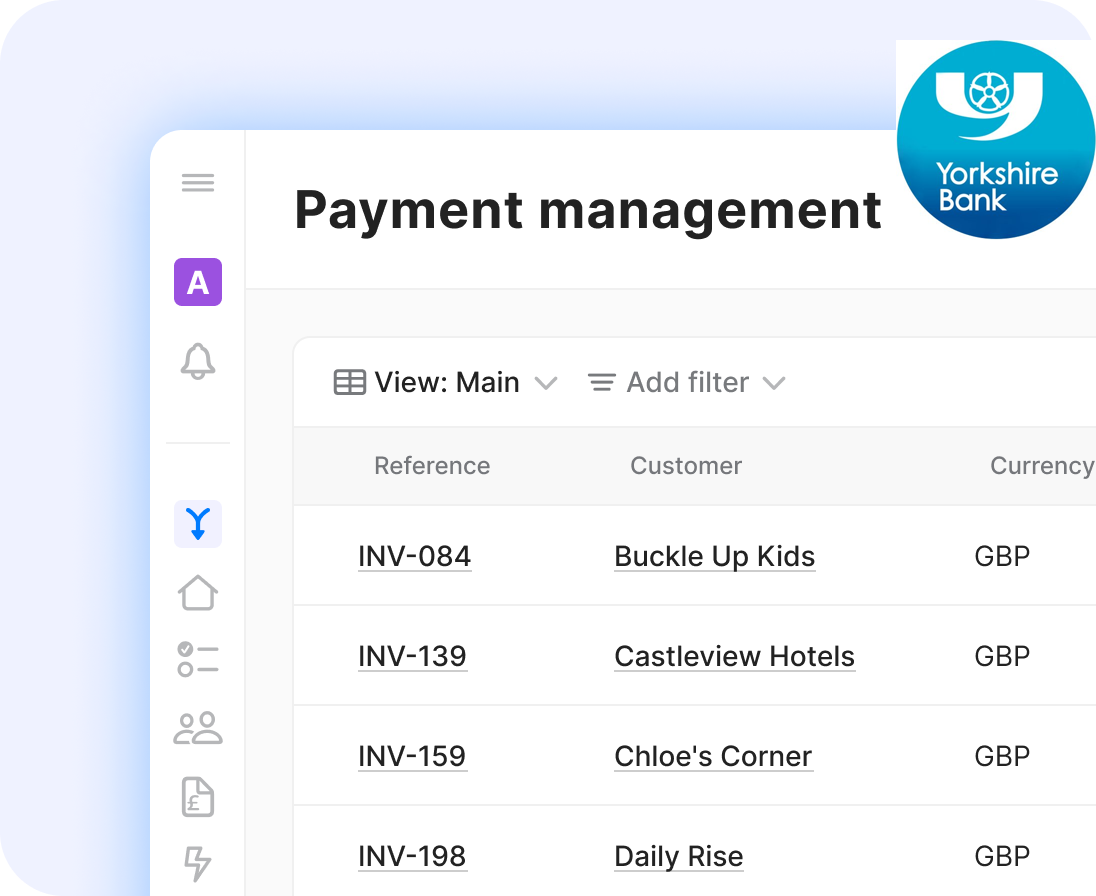Open the customers people icon
Screen dimensions: 1096x896
click(198, 728)
